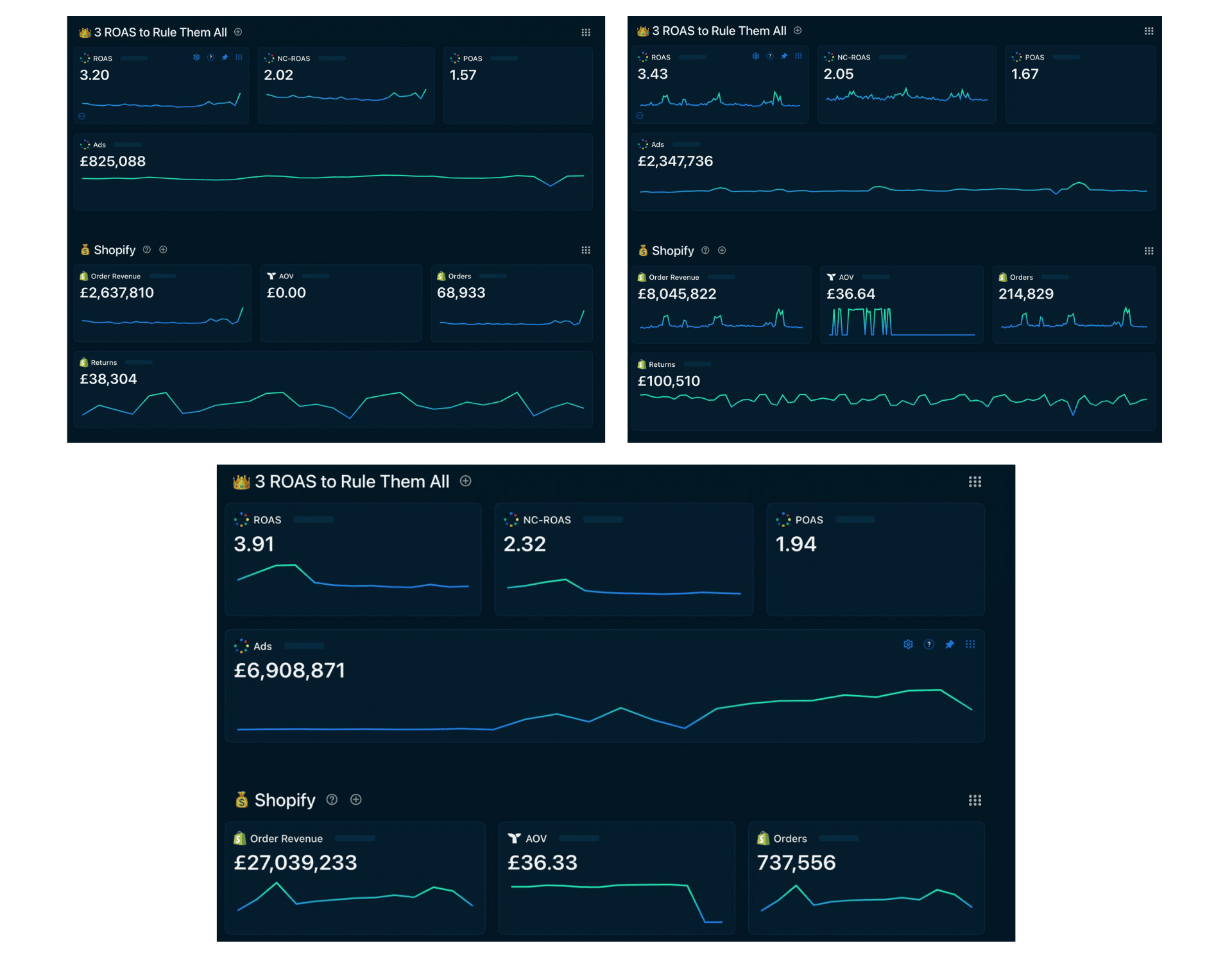Click plus icon beside bottom Shopify title
The image size is (1232, 962).
point(356,799)
